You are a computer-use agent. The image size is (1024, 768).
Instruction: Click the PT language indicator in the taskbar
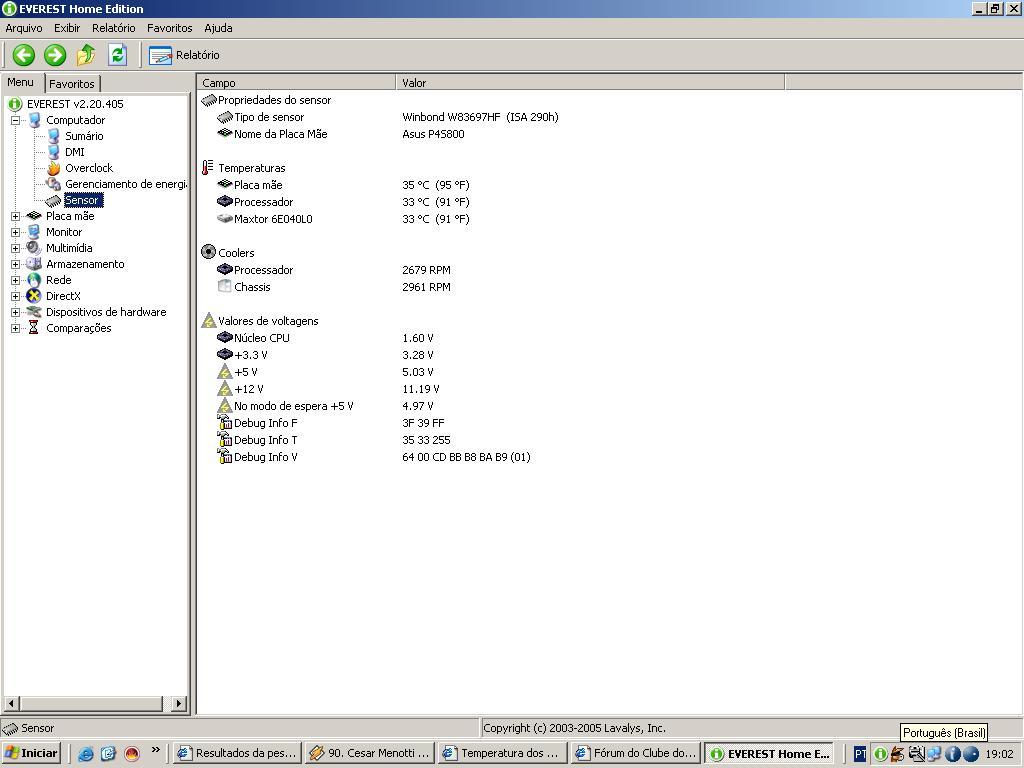click(860, 754)
